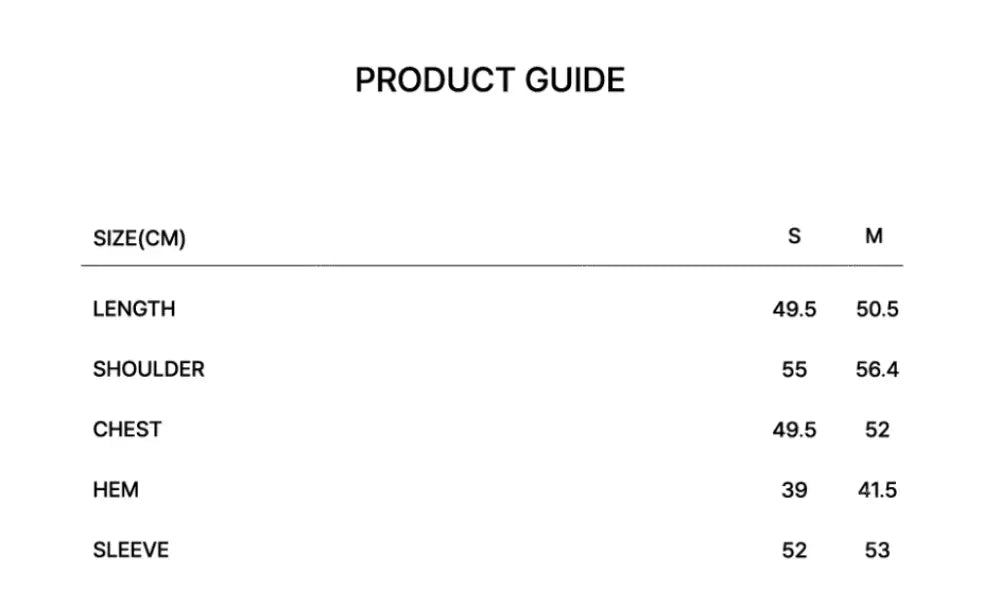Click the HEM value 39 for S

[794, 490]
